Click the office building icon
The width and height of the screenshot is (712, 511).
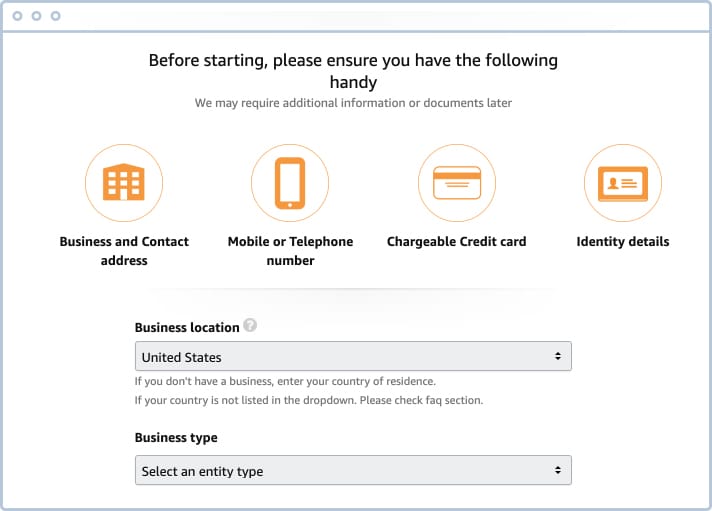click(x=124, y=182)
